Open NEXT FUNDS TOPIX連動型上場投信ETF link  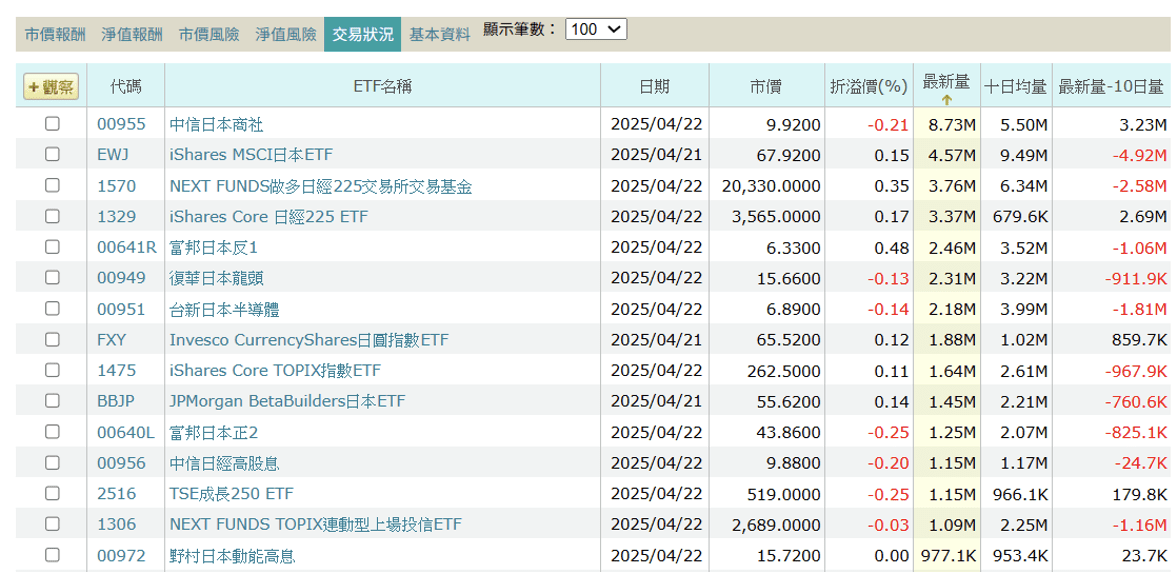[x=315, y=524]
